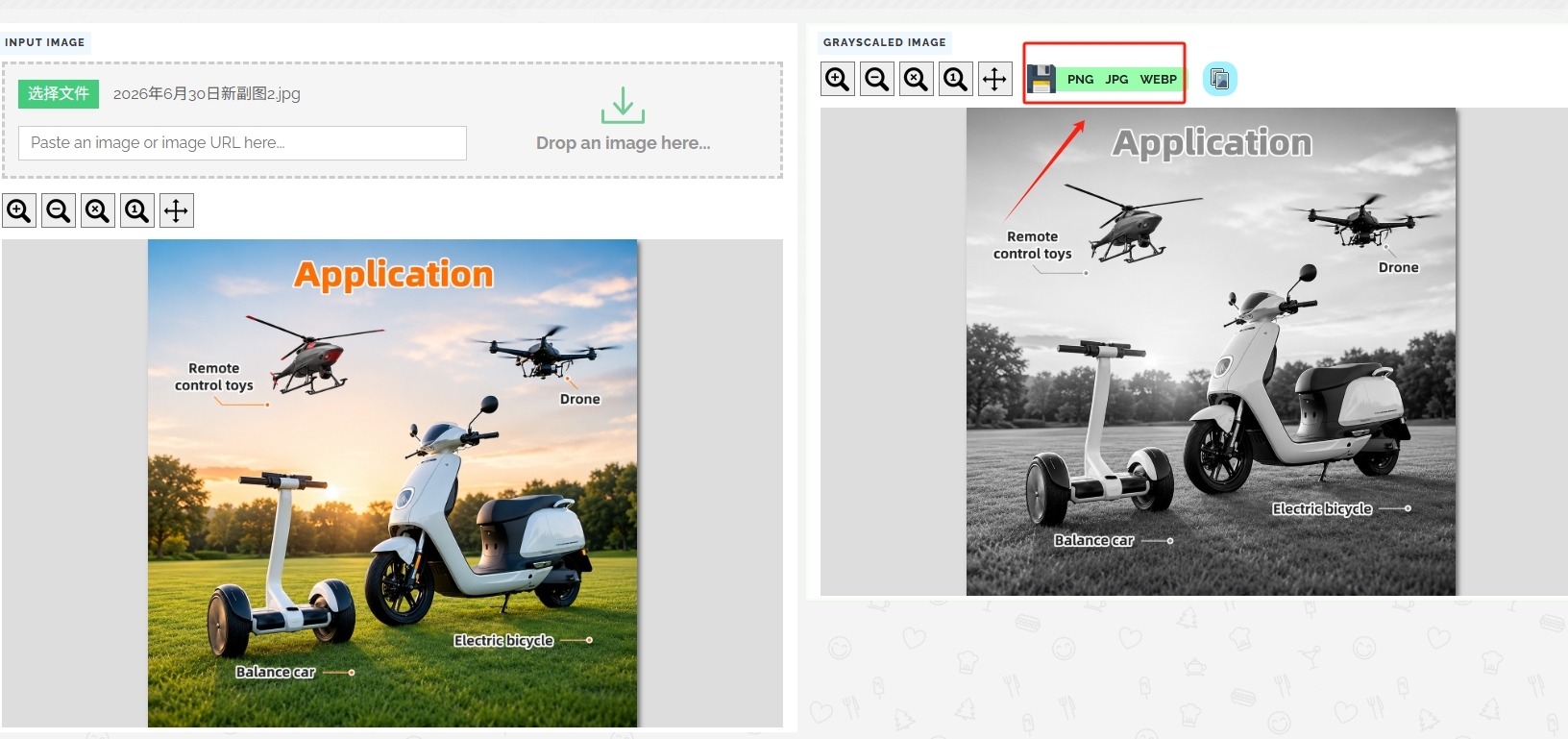Screen dimensions: 1568x739
Task: Zoom in on the grayscaled image
Action: [x=838, y=79]
